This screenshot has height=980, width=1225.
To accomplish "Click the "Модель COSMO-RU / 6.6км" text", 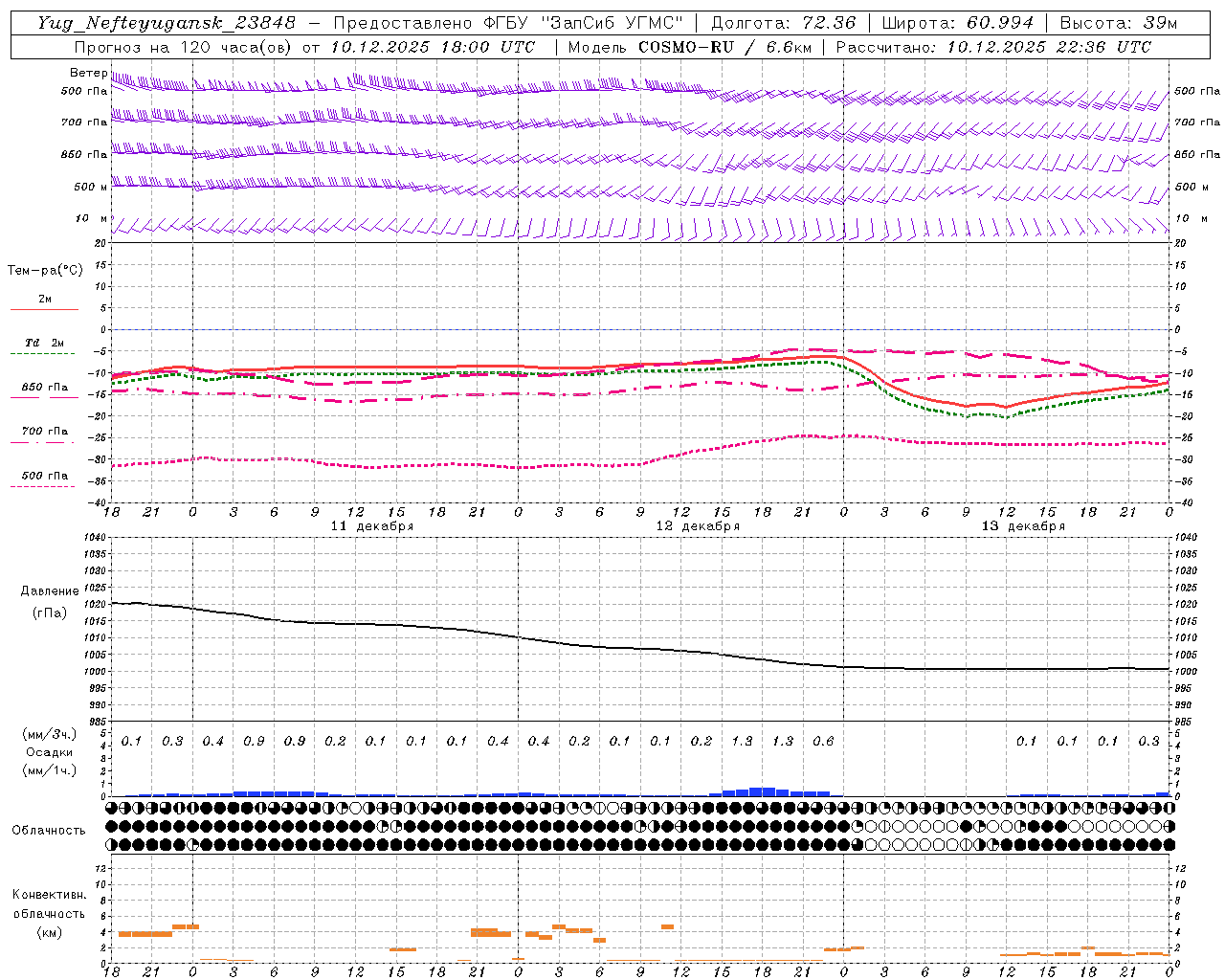I will (x=689, y=47).
